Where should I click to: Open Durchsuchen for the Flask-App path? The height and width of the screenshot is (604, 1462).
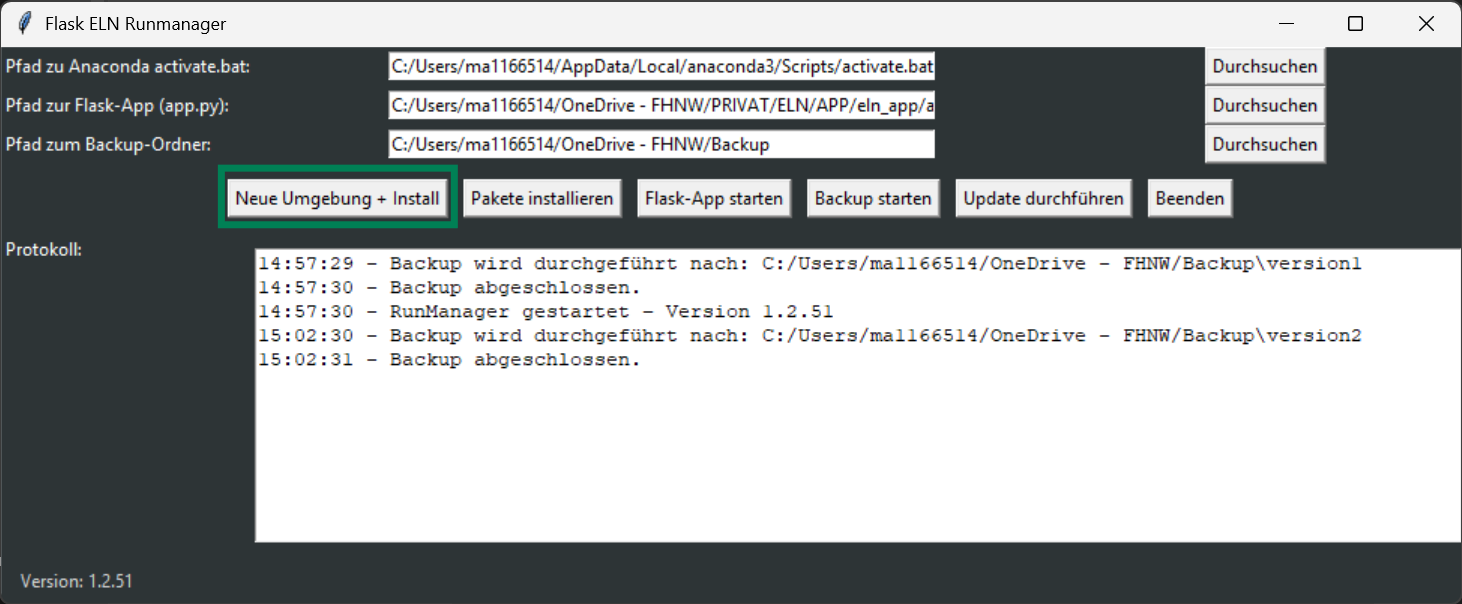[1264, 105]
